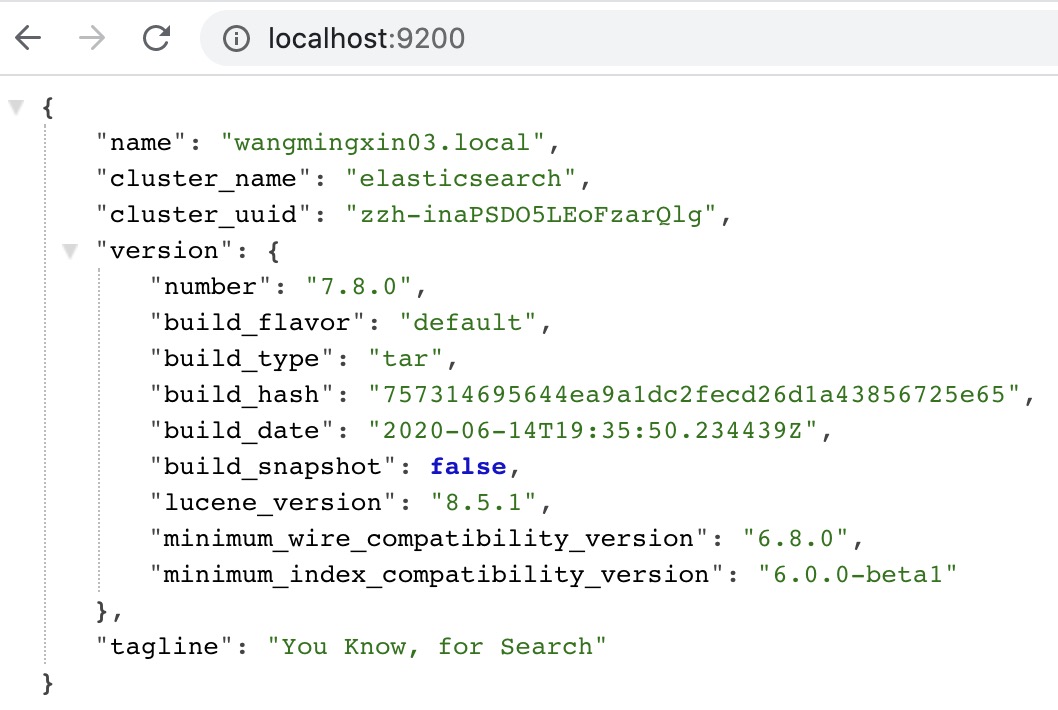Click the "wangmingxin03.local" name value
Screen dimensions: 1058x710
pyautogui.click(x=389, y=142)
